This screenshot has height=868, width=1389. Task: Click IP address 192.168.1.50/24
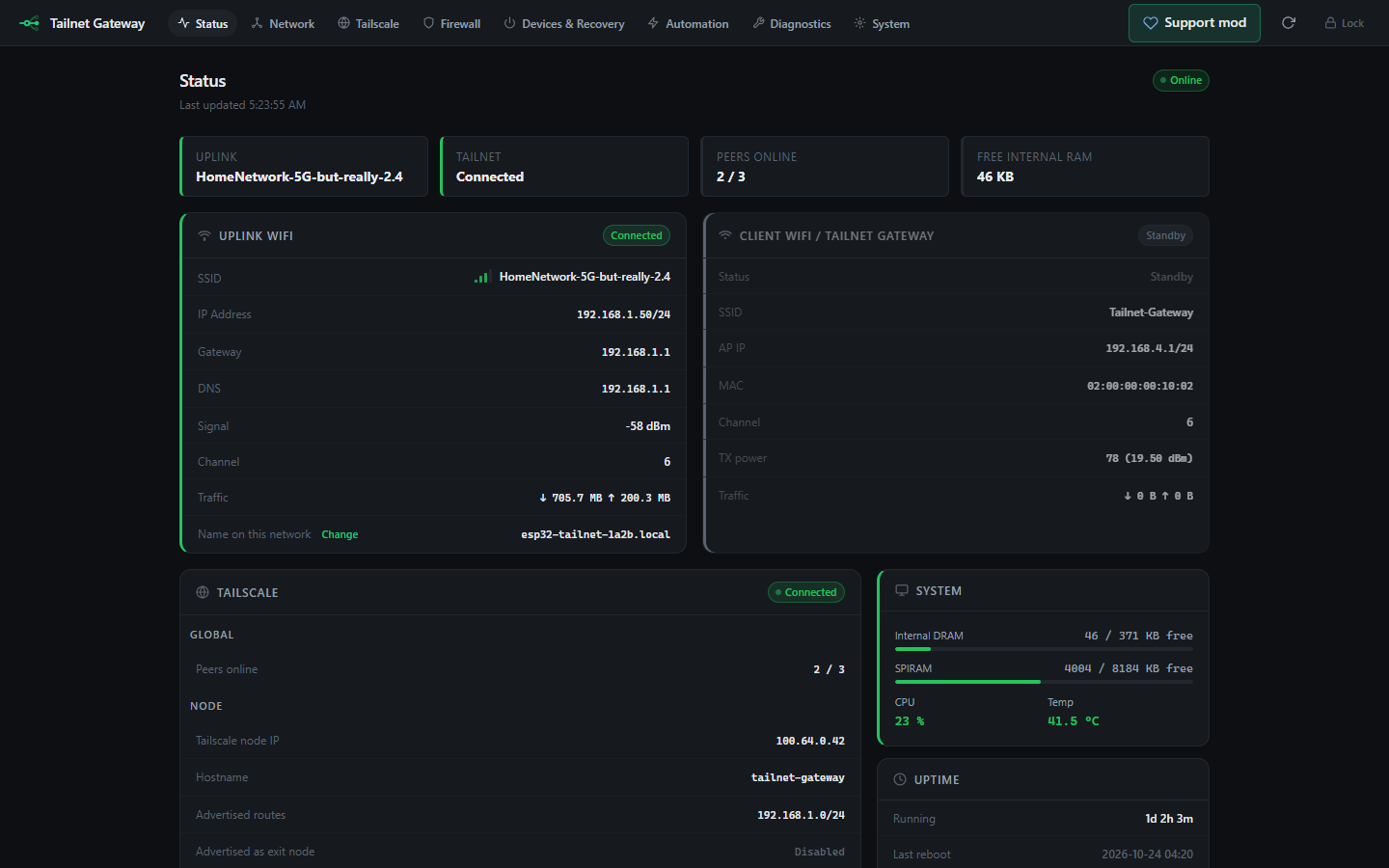point(623,314)
